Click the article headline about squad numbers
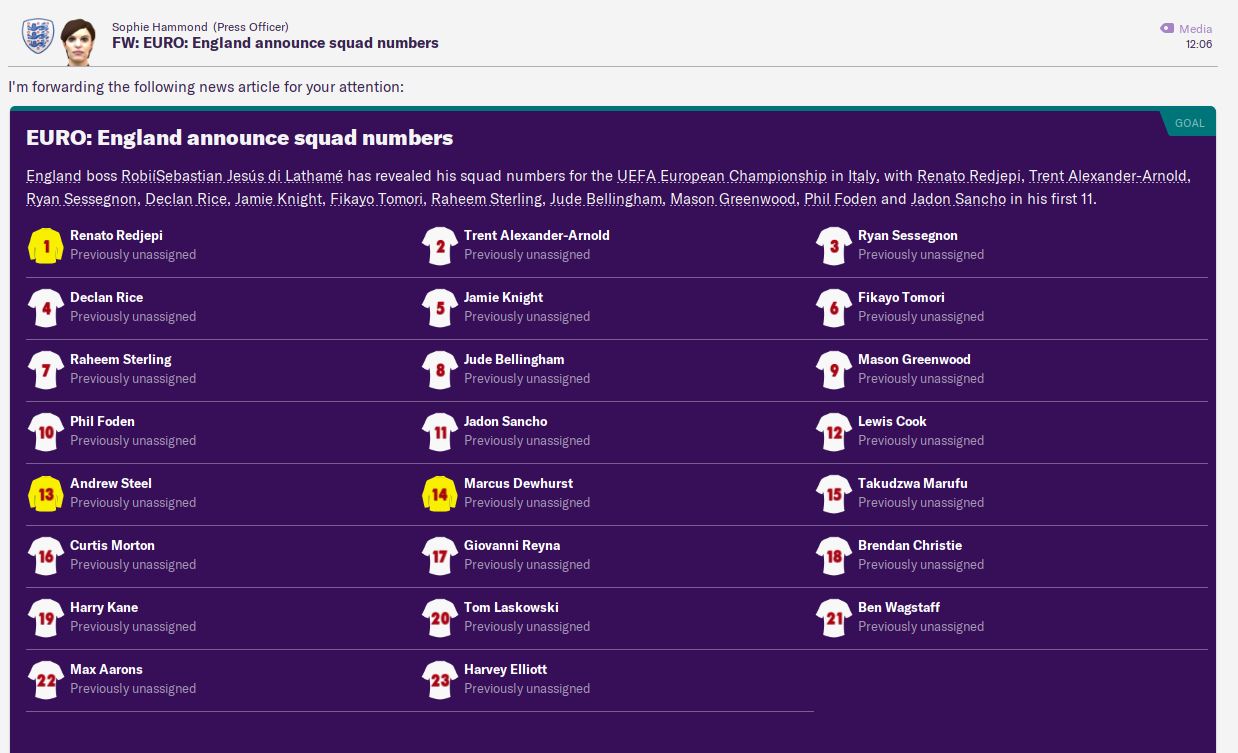This screenshot has height=753, width=1238. coord(239,138)
